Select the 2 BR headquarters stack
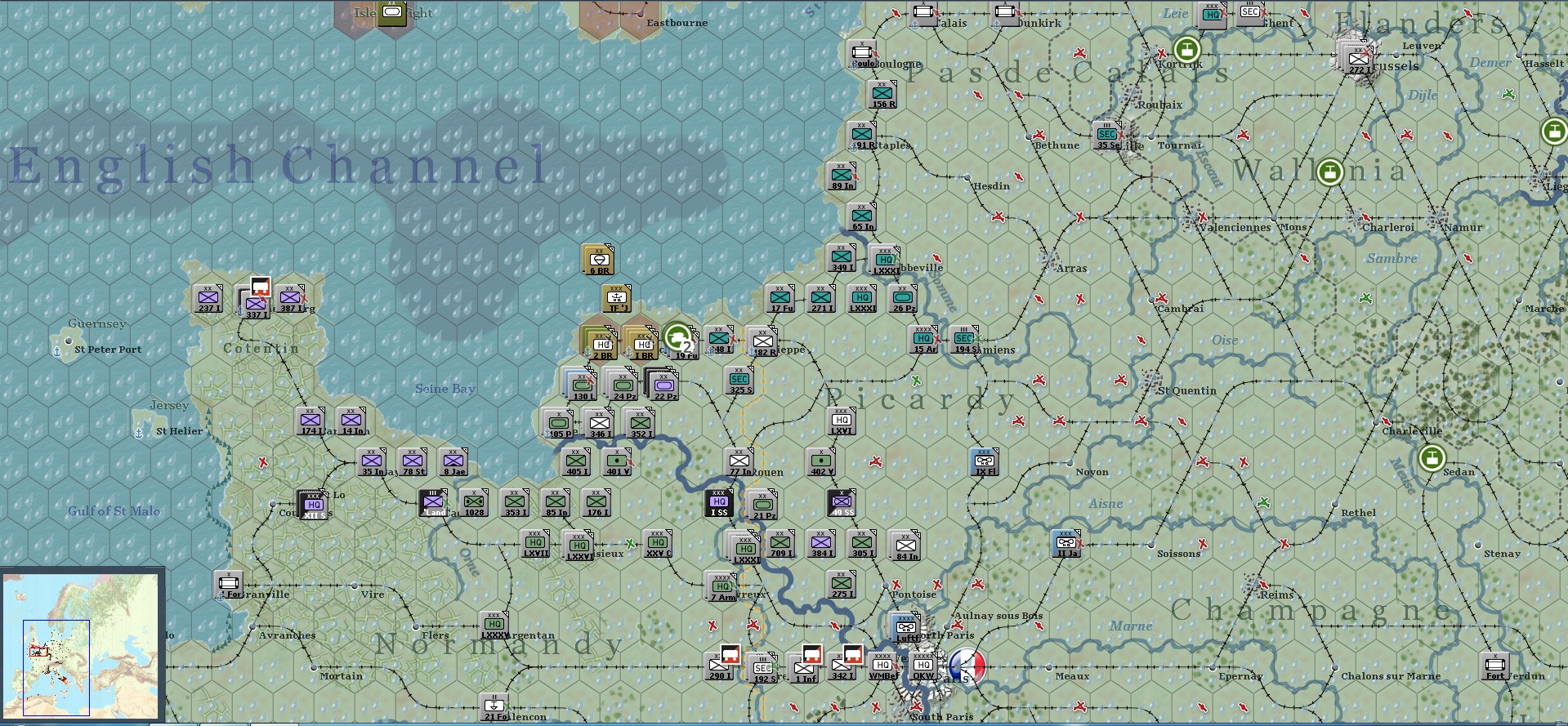Screen dimensions: 1568x726 coord(601,343)
